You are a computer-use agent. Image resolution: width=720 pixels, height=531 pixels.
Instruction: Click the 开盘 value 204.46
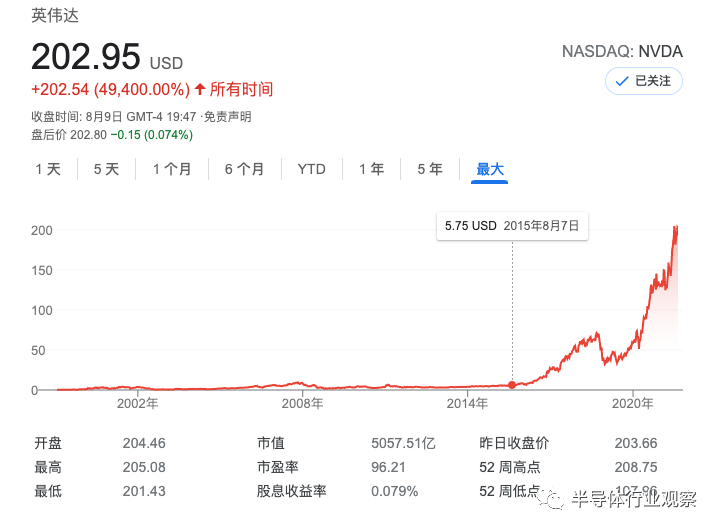coord(144,443)
